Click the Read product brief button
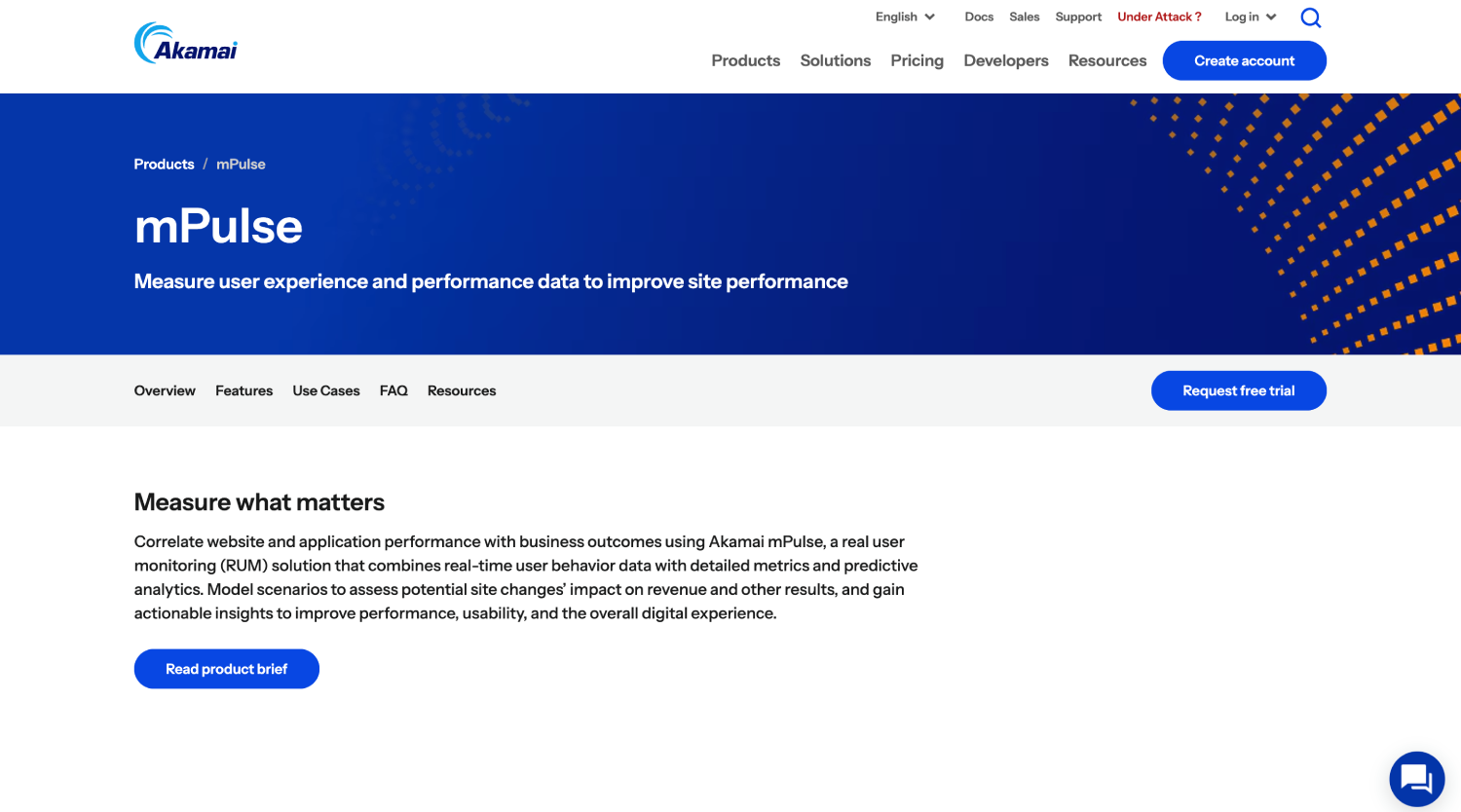The width and height of the screenshot is (1461, 812). tap(227, 669)
